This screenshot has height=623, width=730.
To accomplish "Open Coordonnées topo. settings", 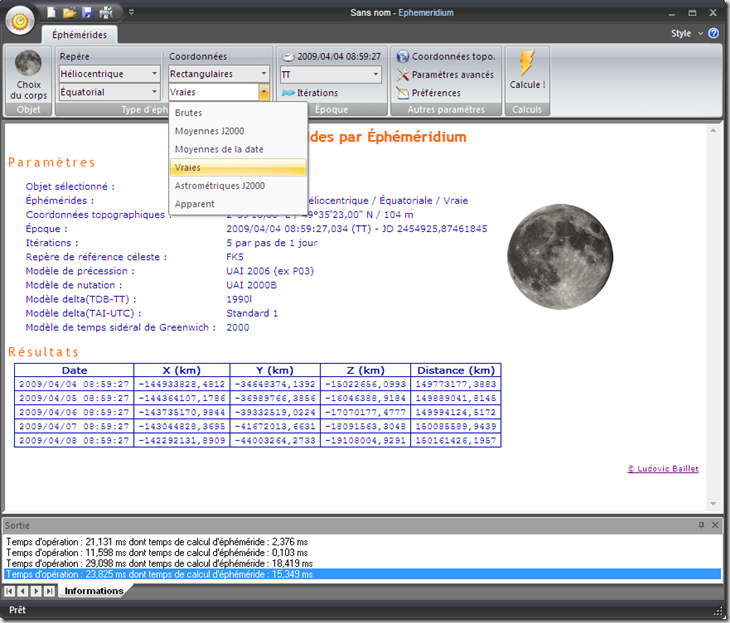I will pos(446,56).
